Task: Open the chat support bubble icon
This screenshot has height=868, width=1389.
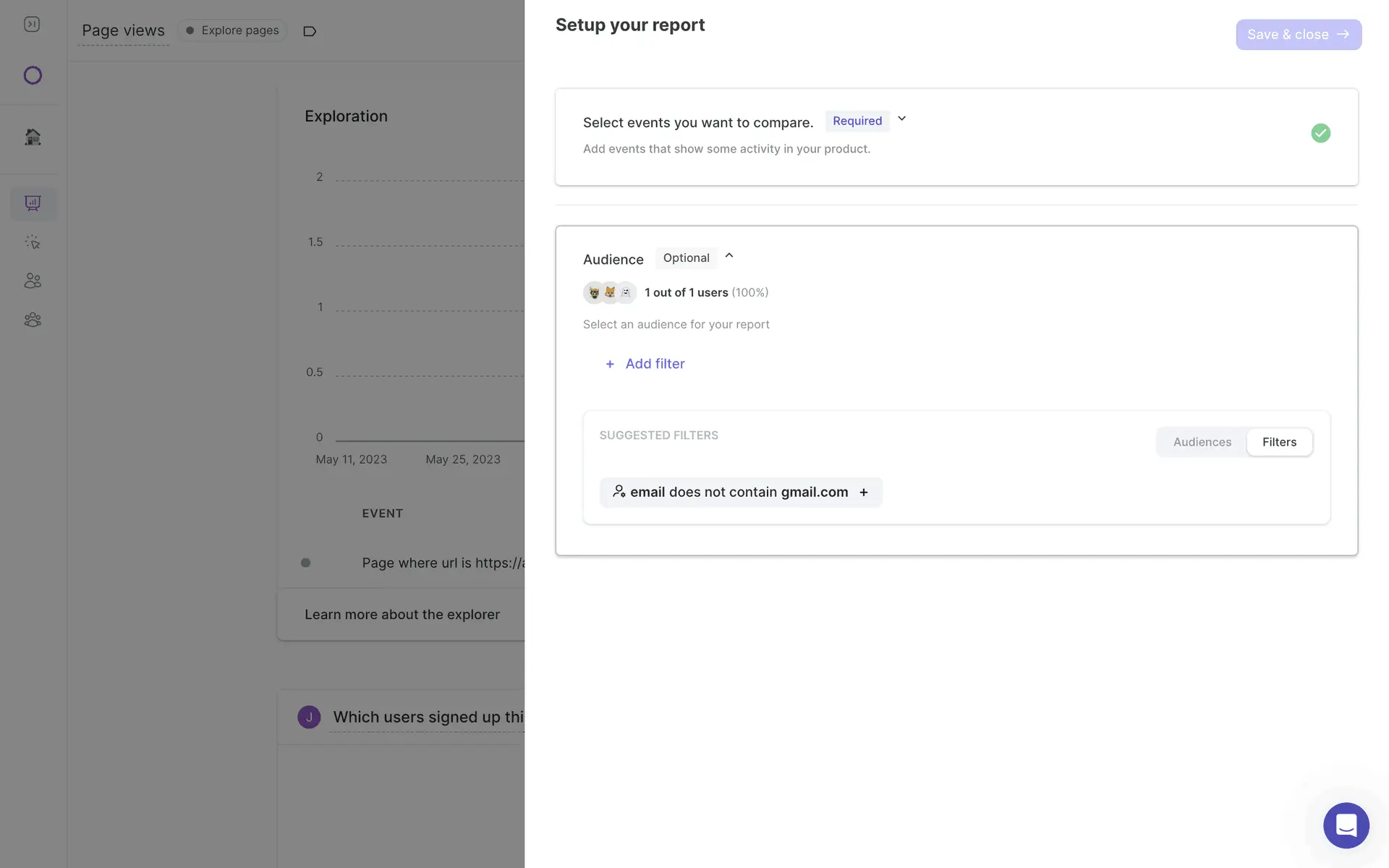Action: click(x=1346, y=825)
